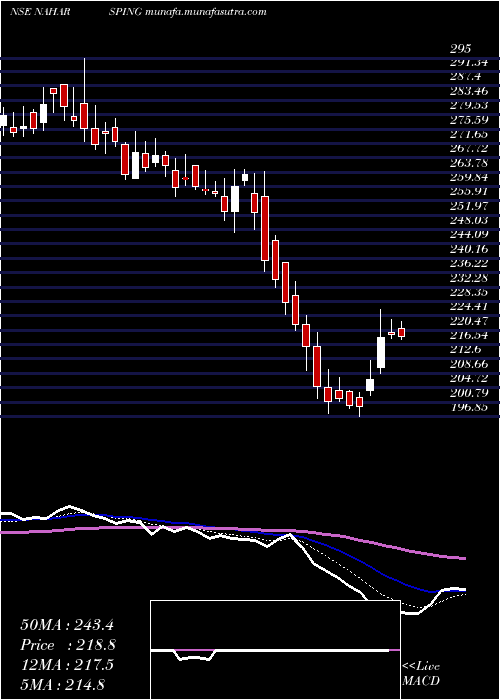Screen dimensions: 500x700
Task: Click the 212.6 price axis label
Action: coord(465,350)
